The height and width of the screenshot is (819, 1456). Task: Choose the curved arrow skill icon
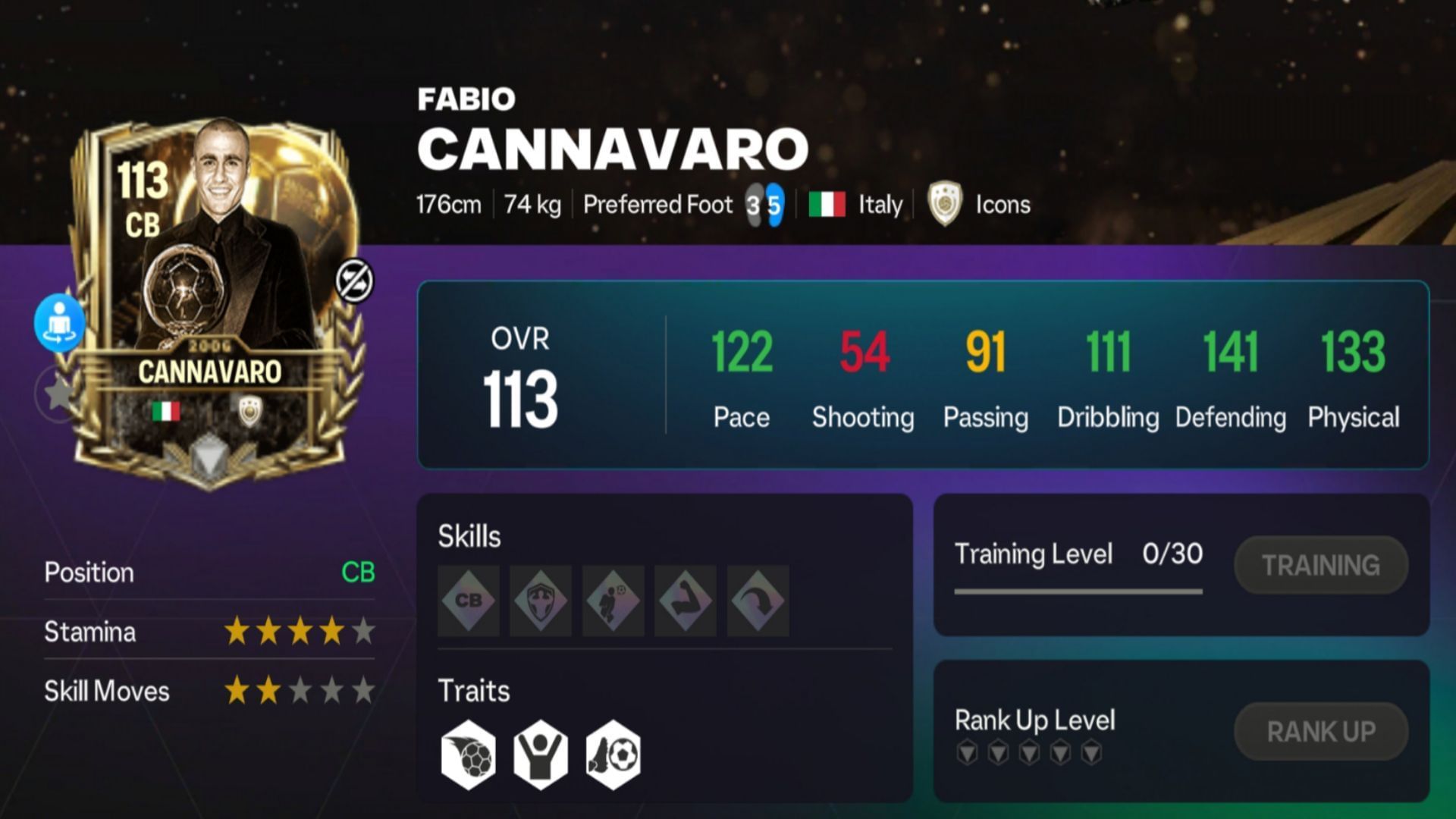(x=758, y=601)
